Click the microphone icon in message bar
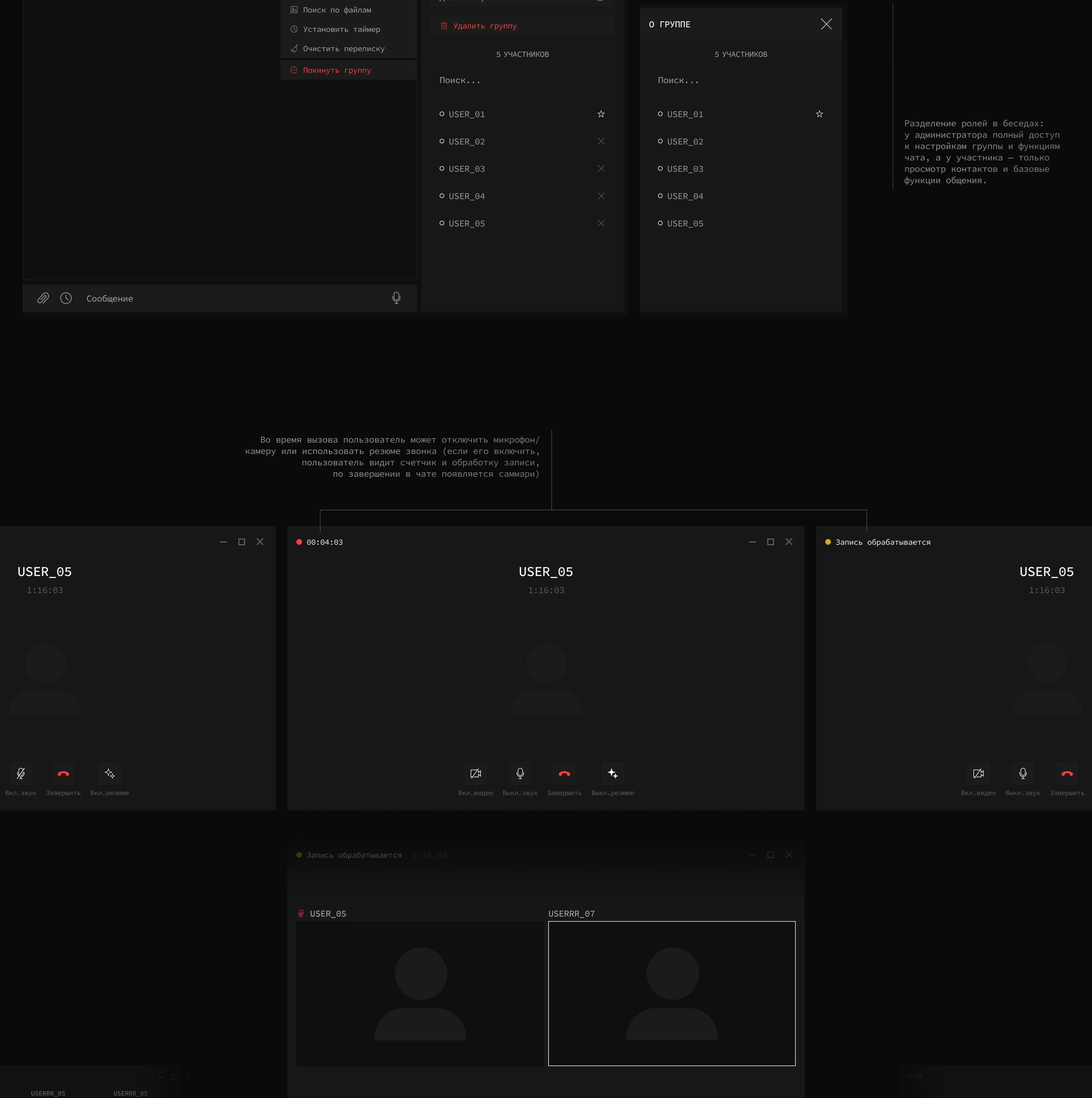The image size is (1092, 1098). 396,298
